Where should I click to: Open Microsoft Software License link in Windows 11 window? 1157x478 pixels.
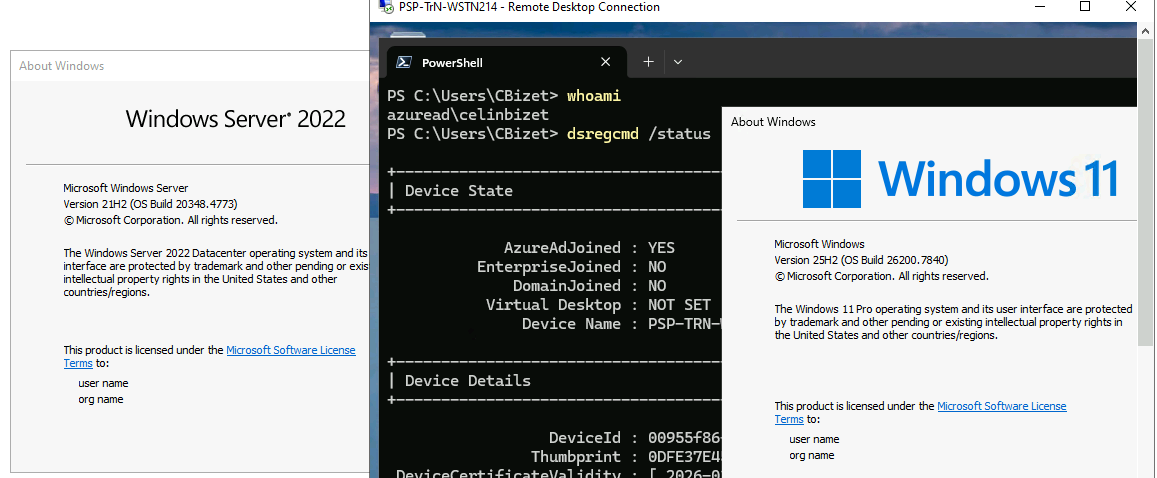(1001, 406)
